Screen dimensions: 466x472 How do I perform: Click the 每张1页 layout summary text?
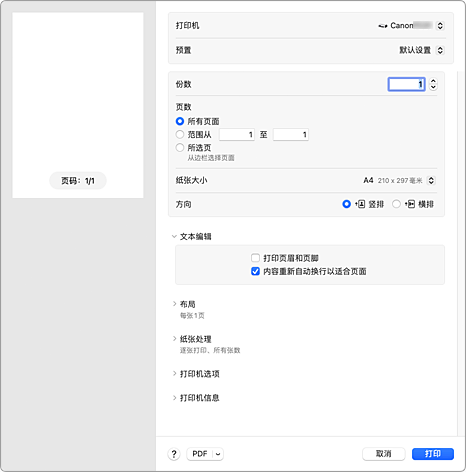[192, 316]
